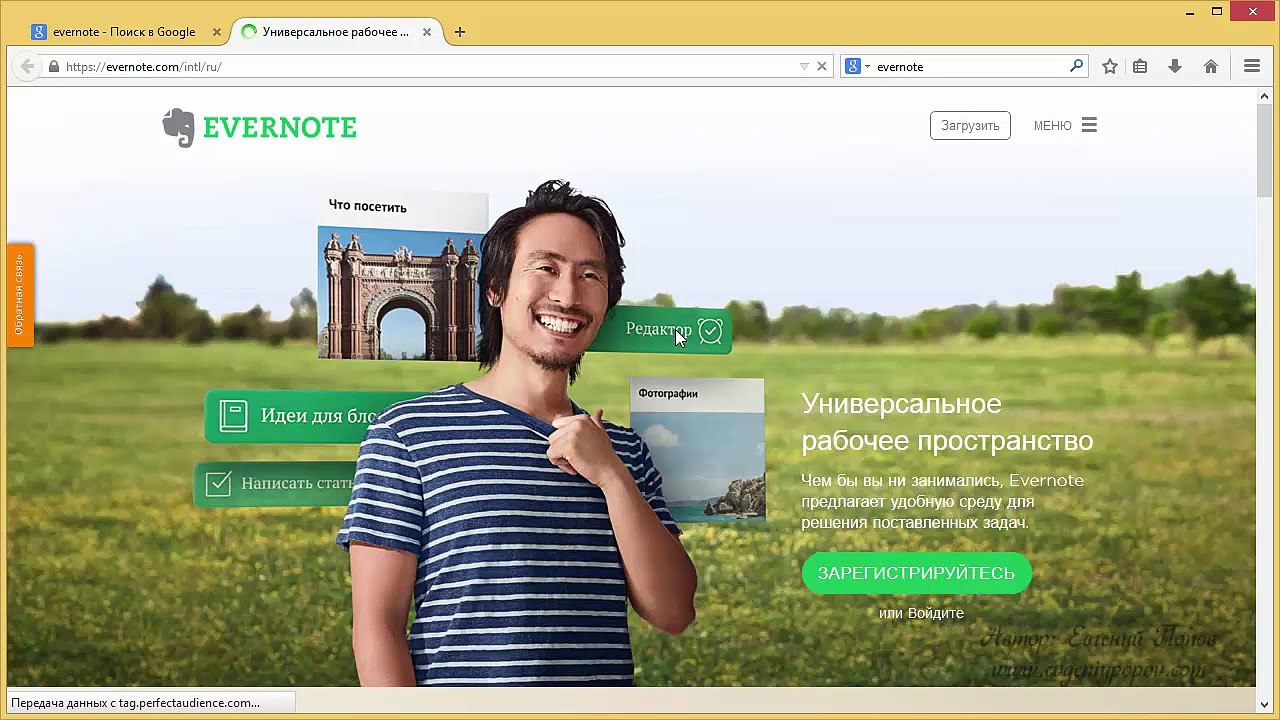Click the Универсальное рабочее пространство heading
Image resolution: width=1280 pixels, height=720 pixels.
coord(947,422)
